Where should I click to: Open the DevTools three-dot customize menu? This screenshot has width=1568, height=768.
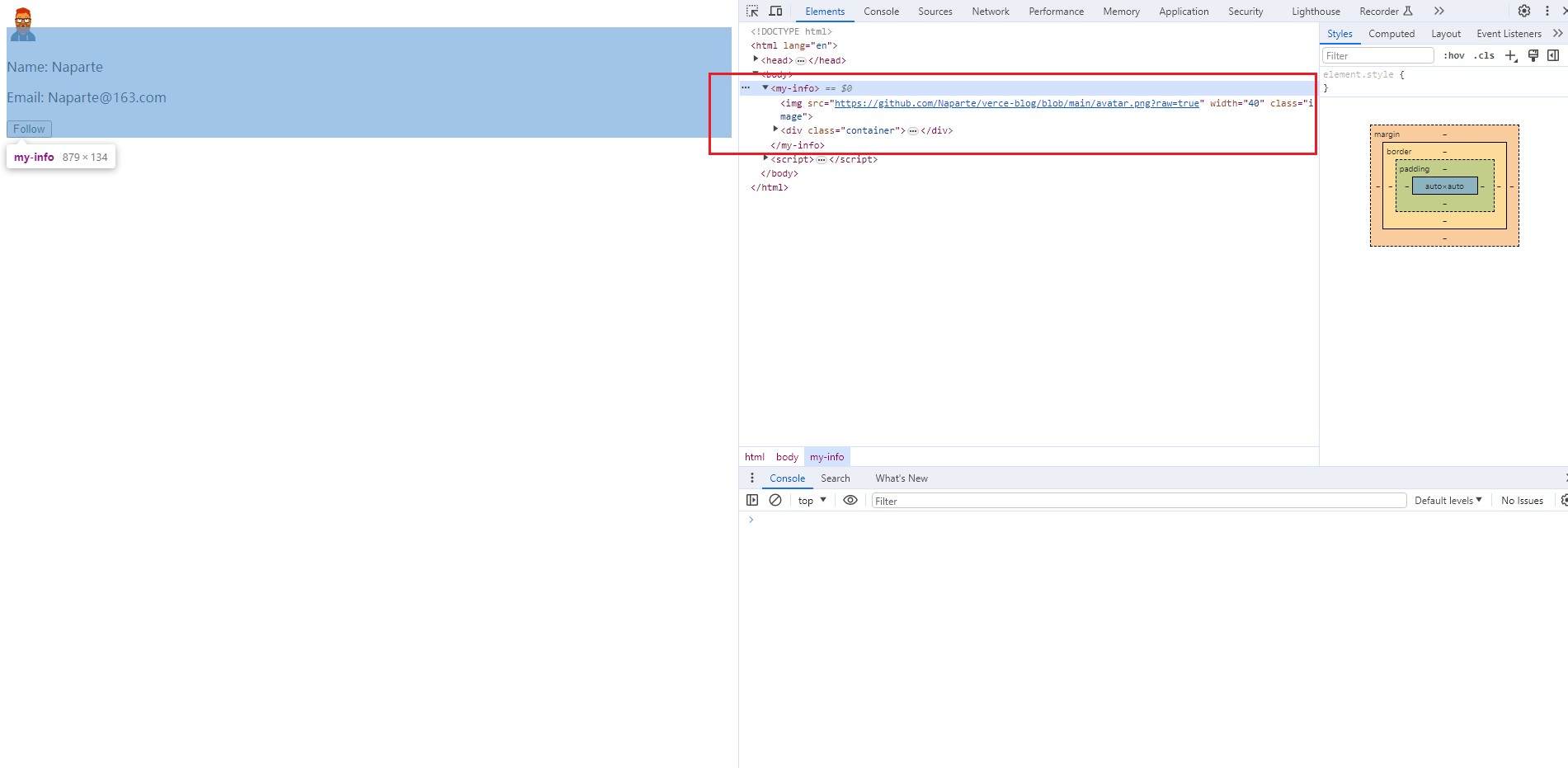pos(1547,11)
